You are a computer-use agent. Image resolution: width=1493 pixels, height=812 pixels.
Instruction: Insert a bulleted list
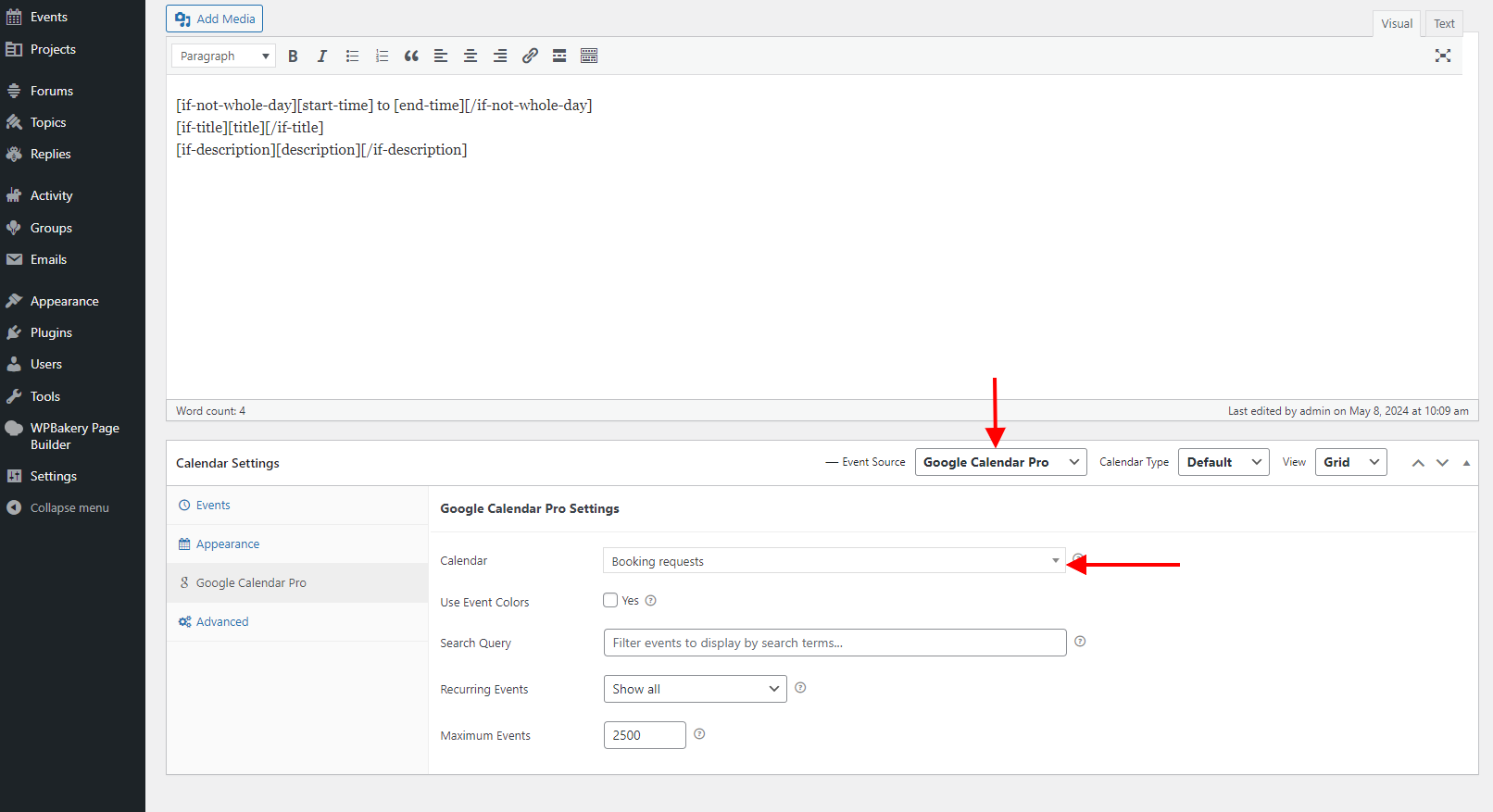[x=352, y=56]
